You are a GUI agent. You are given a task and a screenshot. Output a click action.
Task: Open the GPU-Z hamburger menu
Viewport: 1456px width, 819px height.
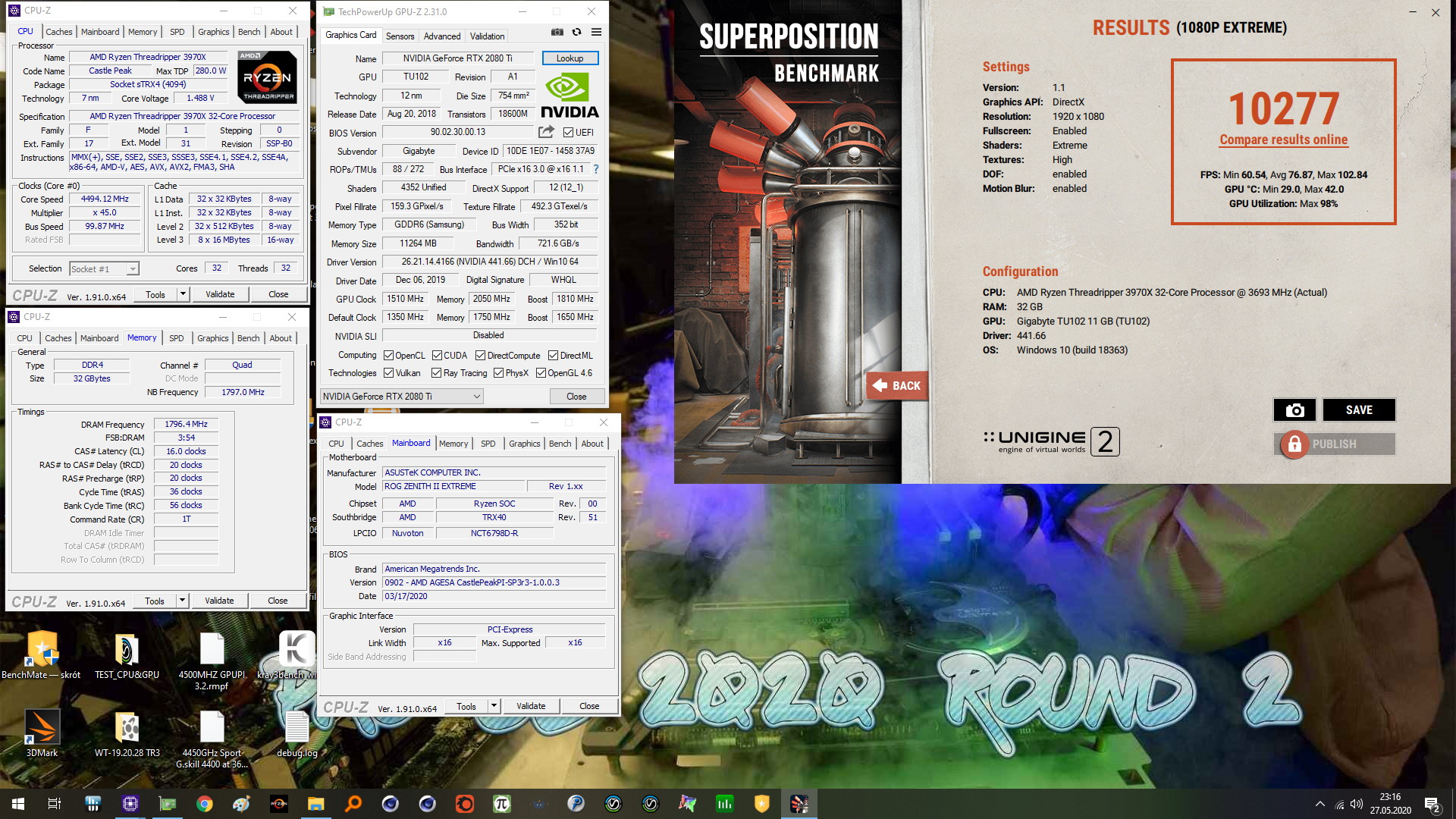coord(596,33)
